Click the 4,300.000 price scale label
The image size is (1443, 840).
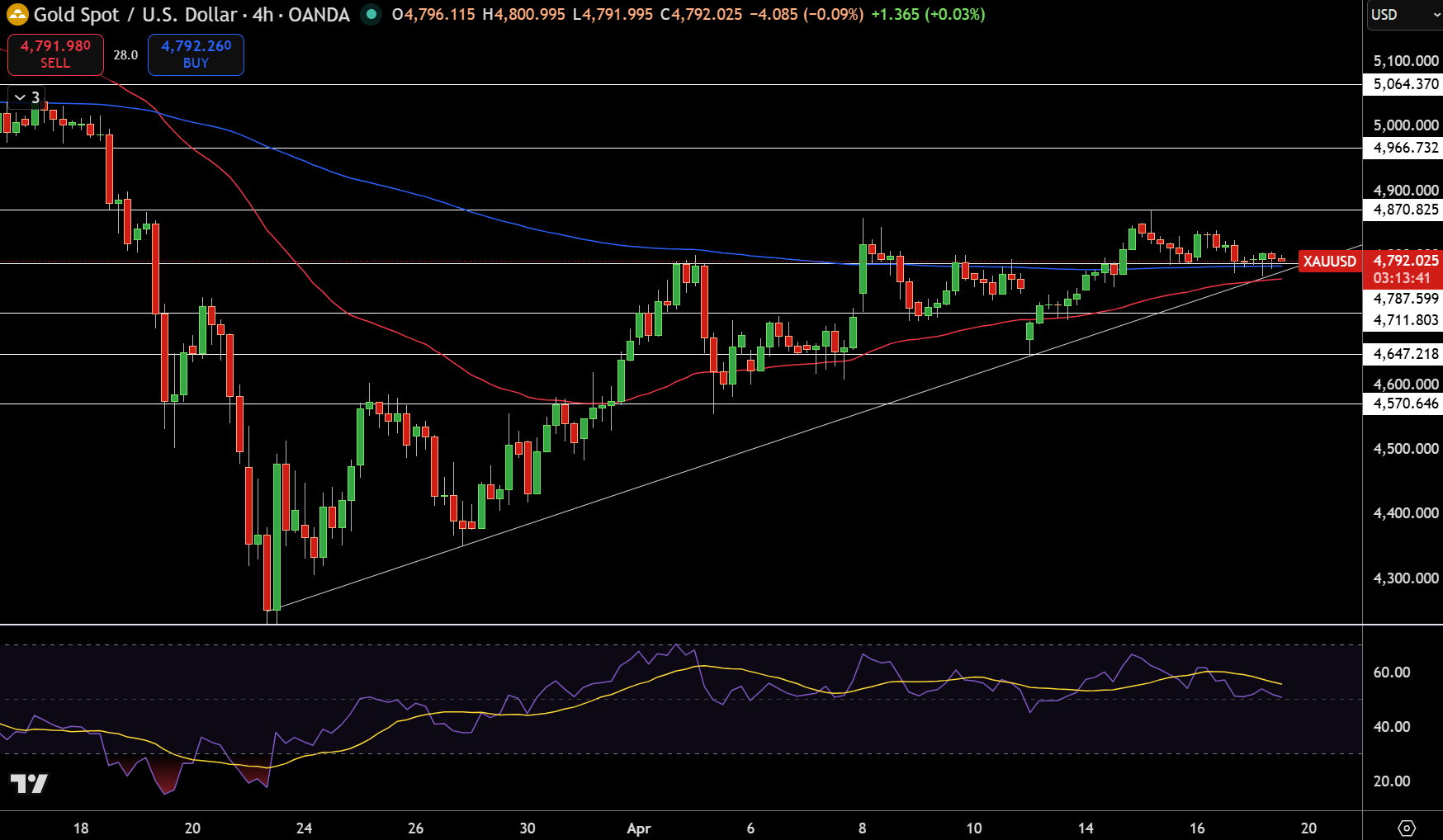(x=1406, y=578)
